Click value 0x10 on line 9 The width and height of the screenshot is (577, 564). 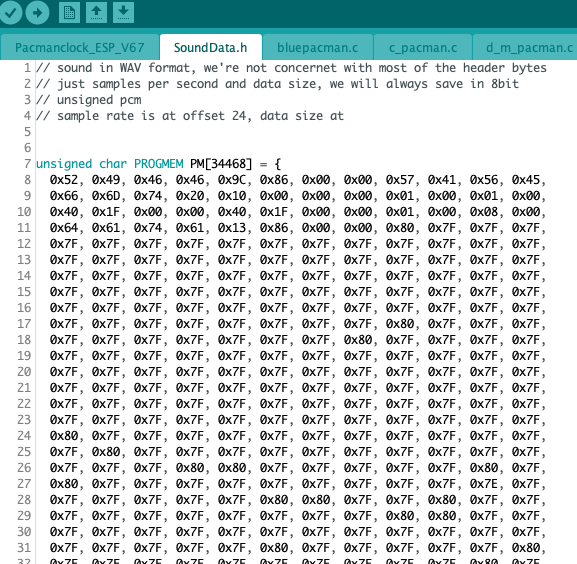pyautogui.click(x=232, y=196)
